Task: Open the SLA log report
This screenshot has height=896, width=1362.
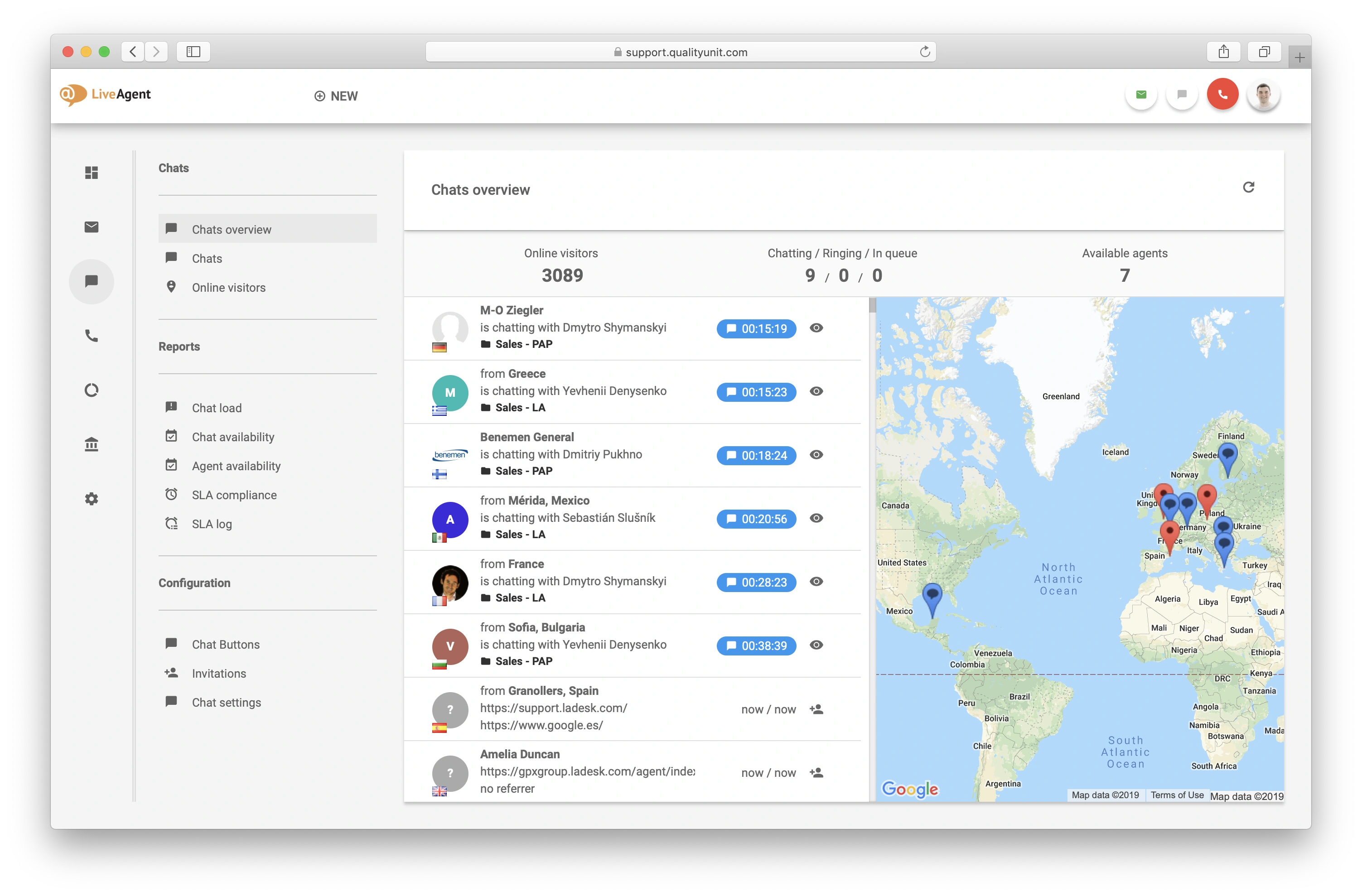Action: pyautogui.click(x=267, y=524)
